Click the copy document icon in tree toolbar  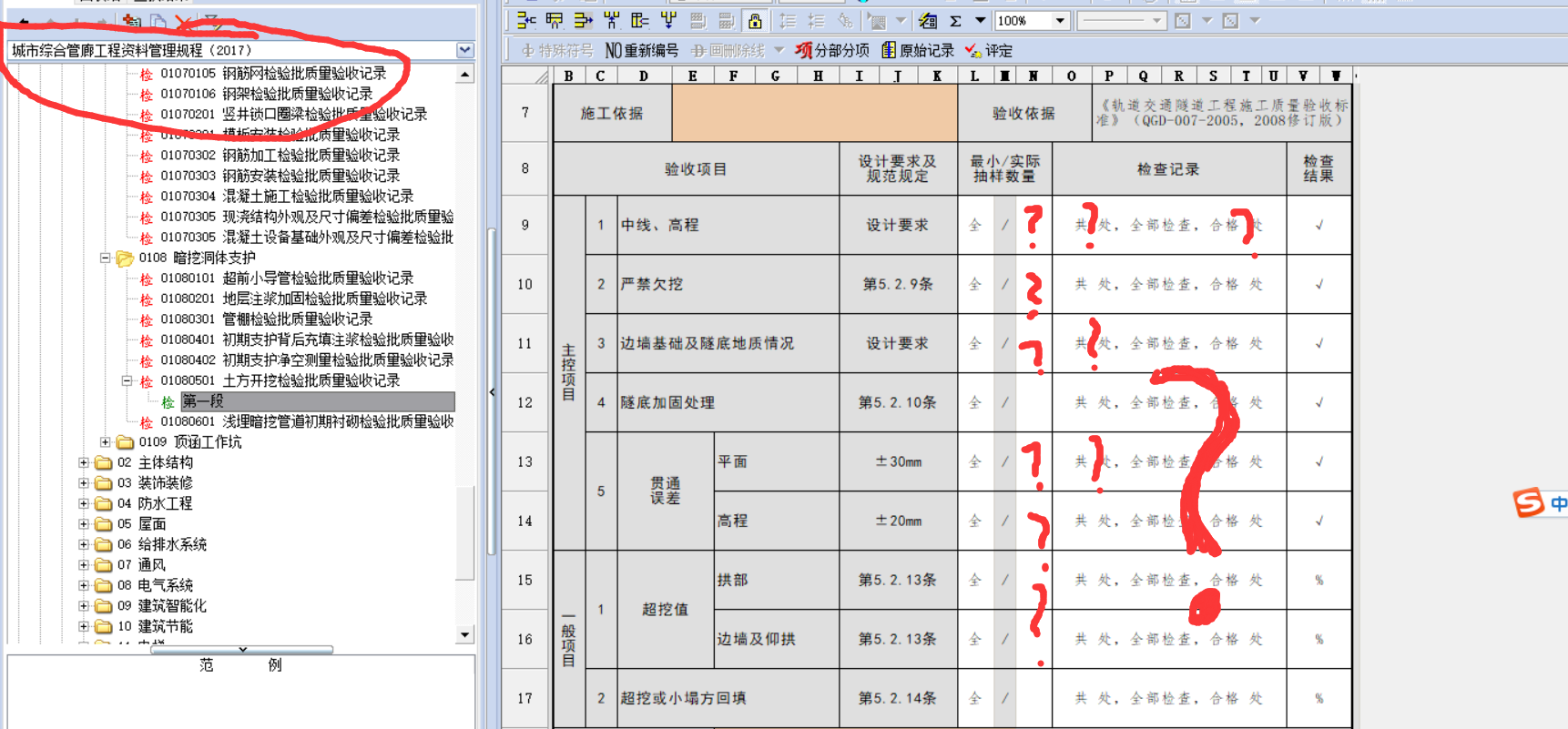pos(158,22)
